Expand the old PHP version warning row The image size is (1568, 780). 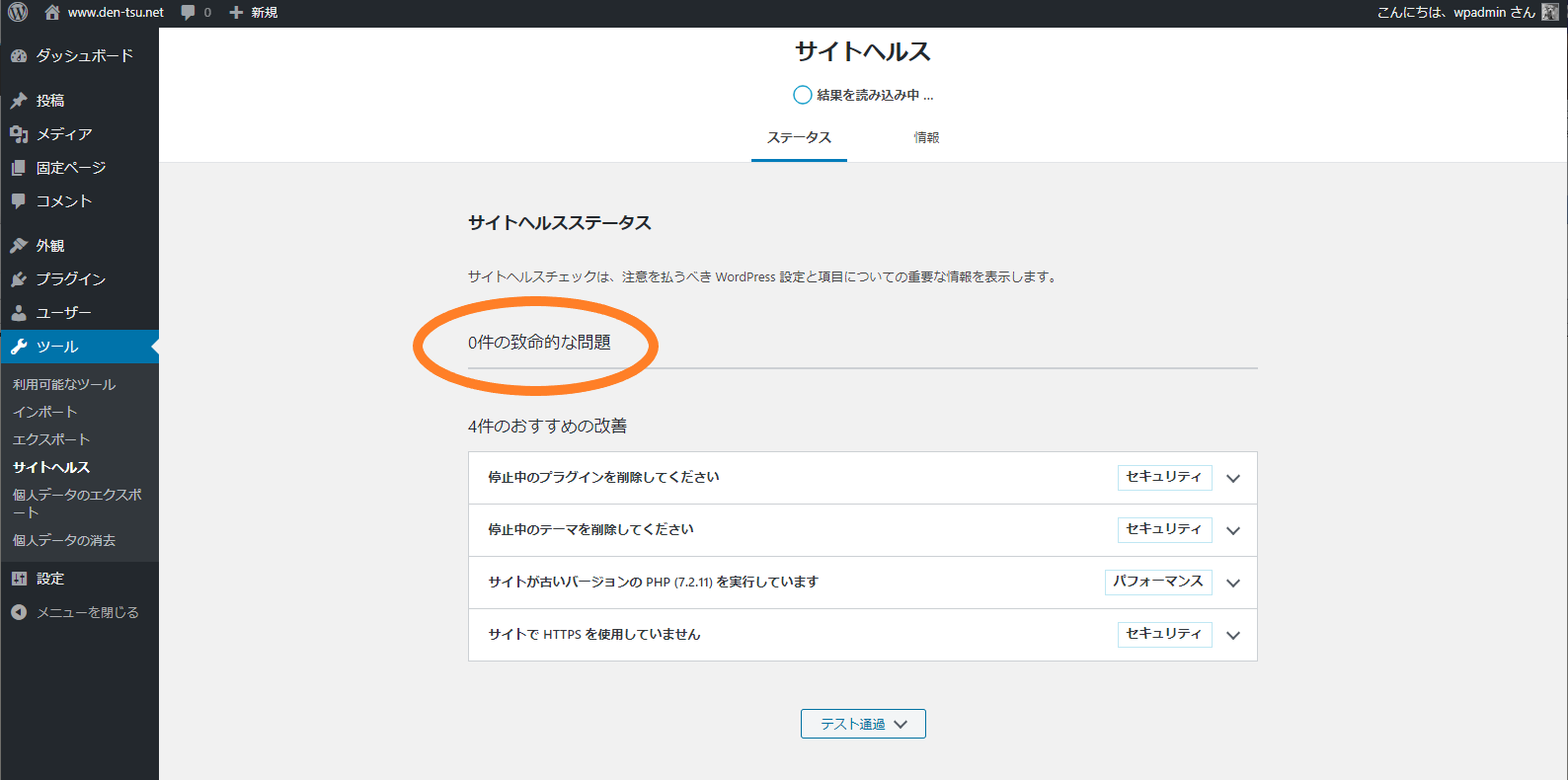click(x=1232, y=583)
